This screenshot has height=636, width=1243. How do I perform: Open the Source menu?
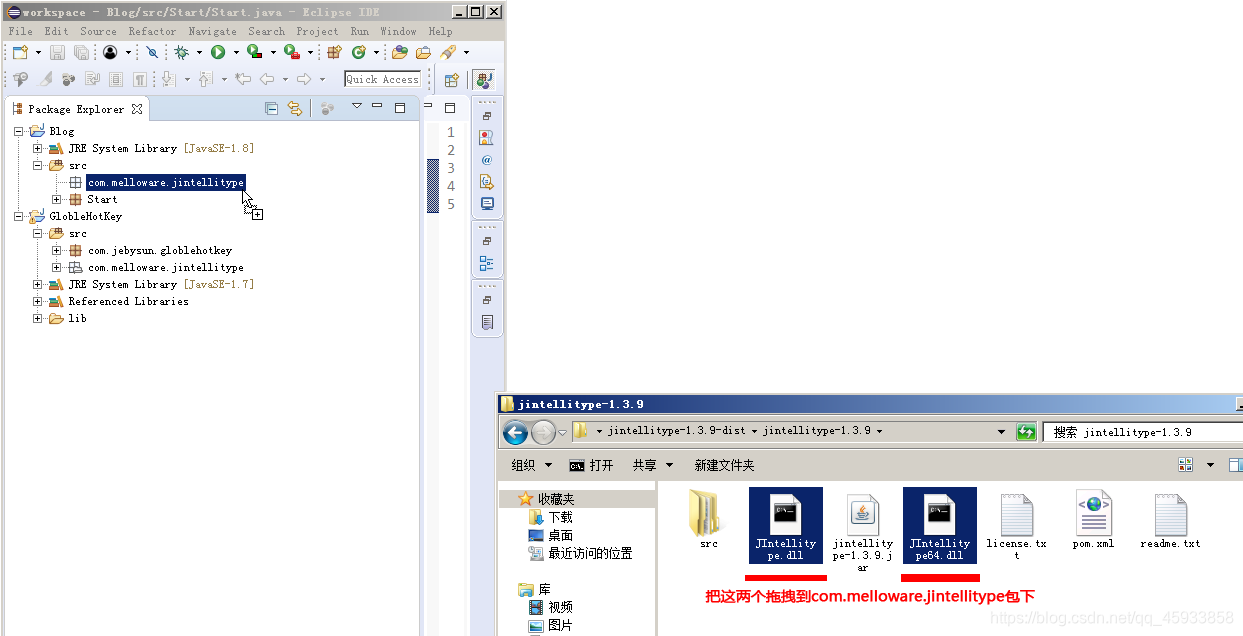pos(98,31)
